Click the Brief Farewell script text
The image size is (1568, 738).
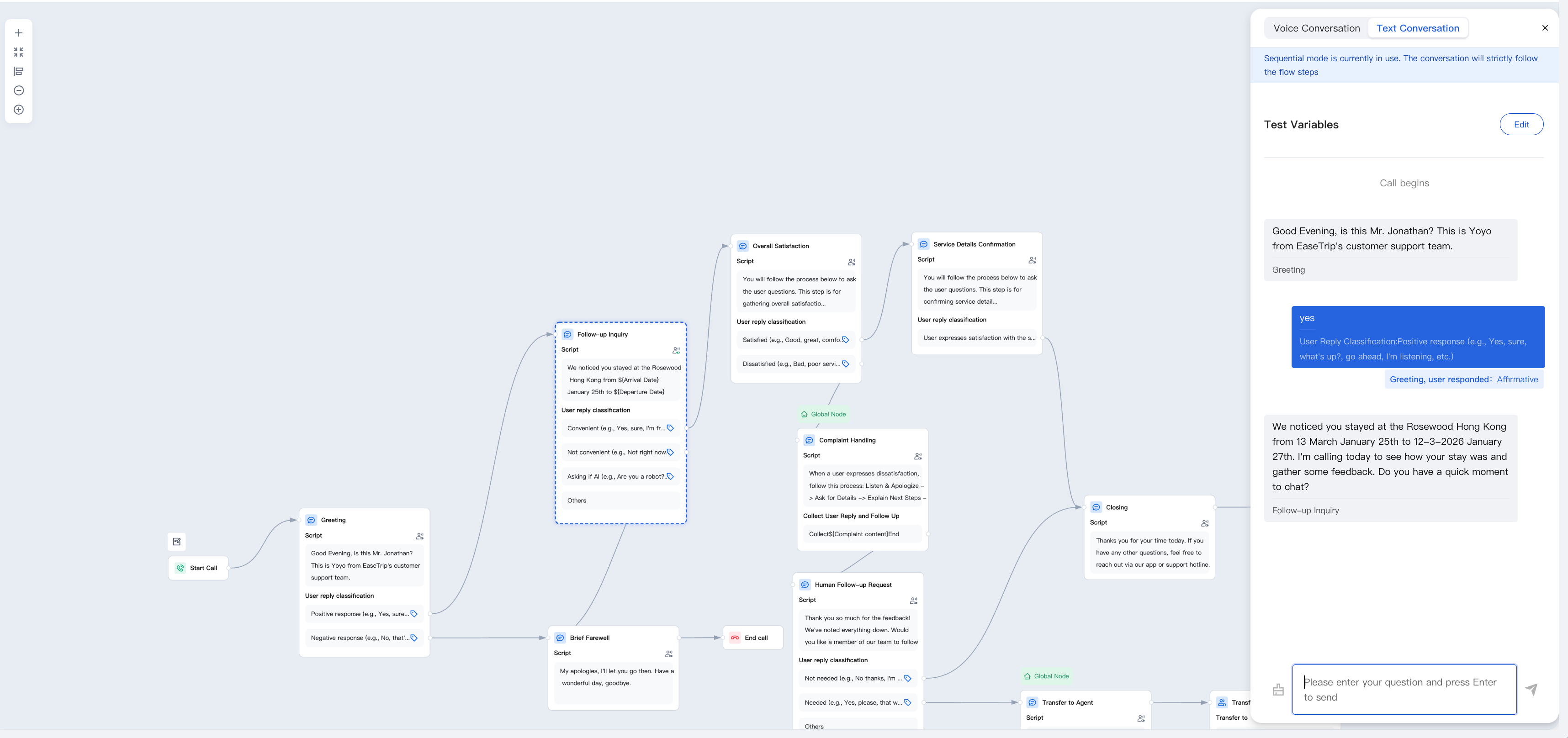coord(613,683)
